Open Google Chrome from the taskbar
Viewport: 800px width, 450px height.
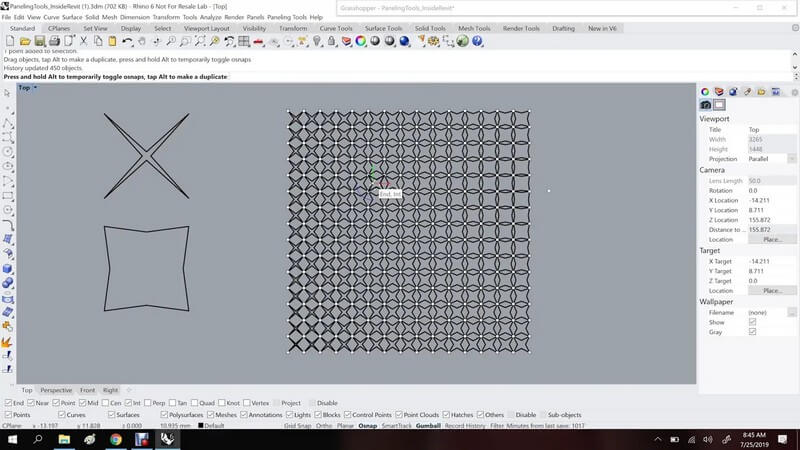116,438
